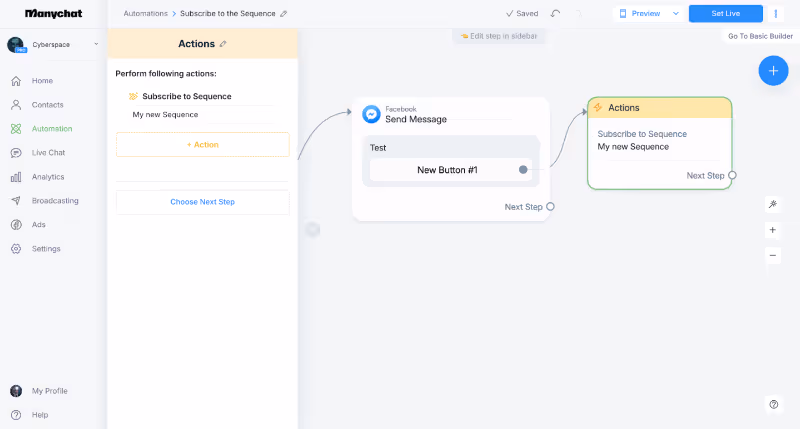Open the Contacts person icon
This screenshot has width=800, height=429.
click(16, 105)
